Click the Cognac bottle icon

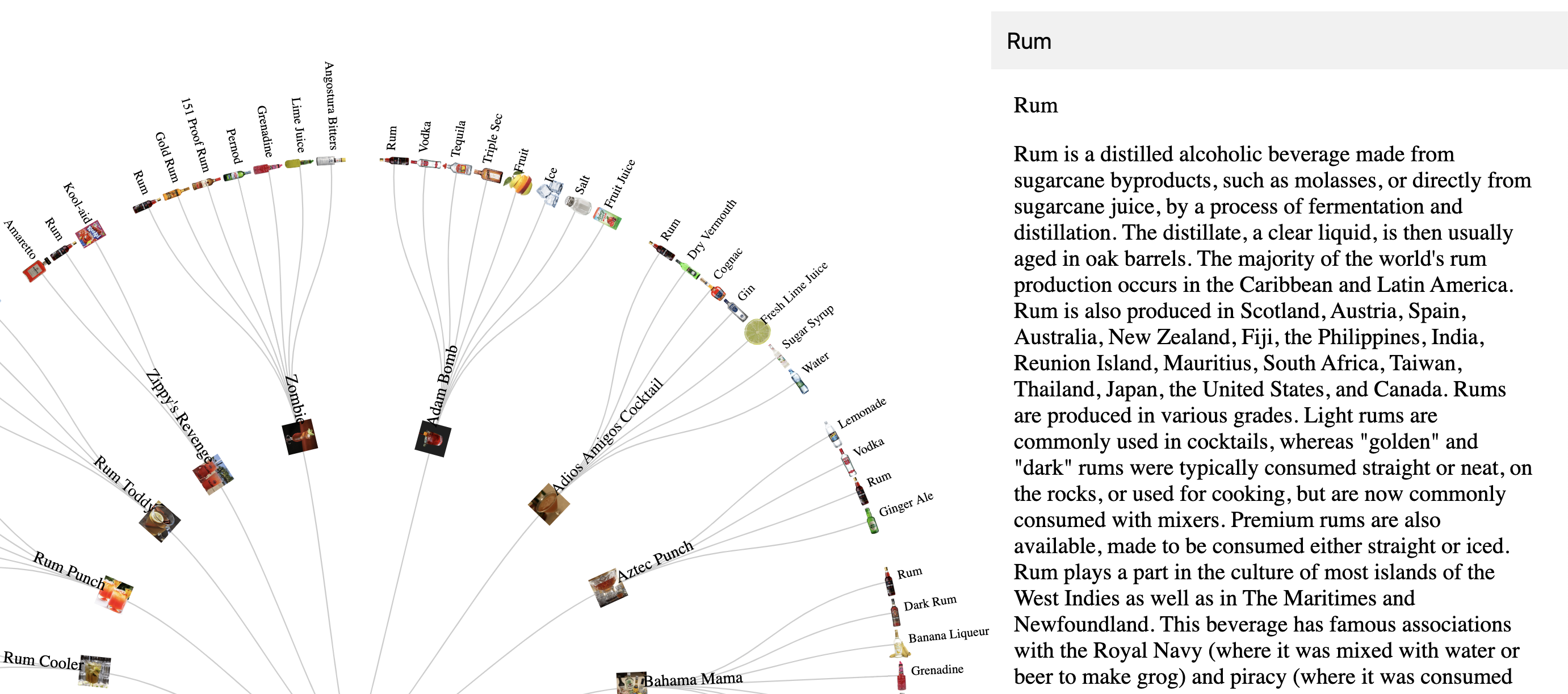pos(714,290)
